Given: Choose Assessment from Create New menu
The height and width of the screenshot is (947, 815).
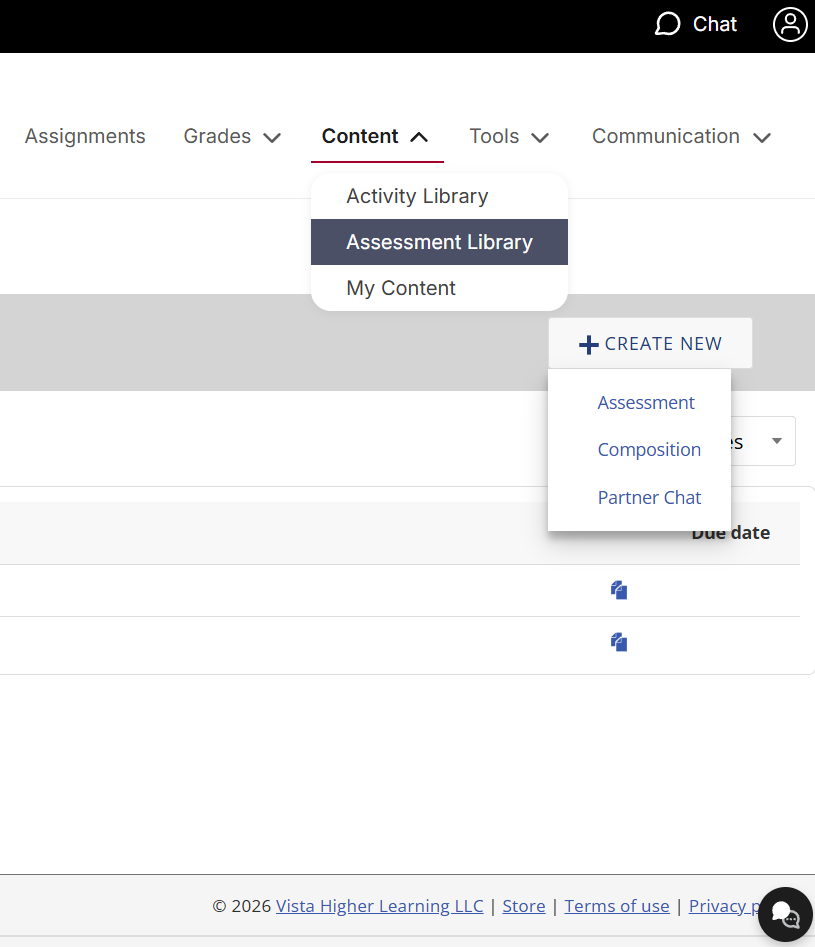Looking at the screenshot, I should [646, 403].
